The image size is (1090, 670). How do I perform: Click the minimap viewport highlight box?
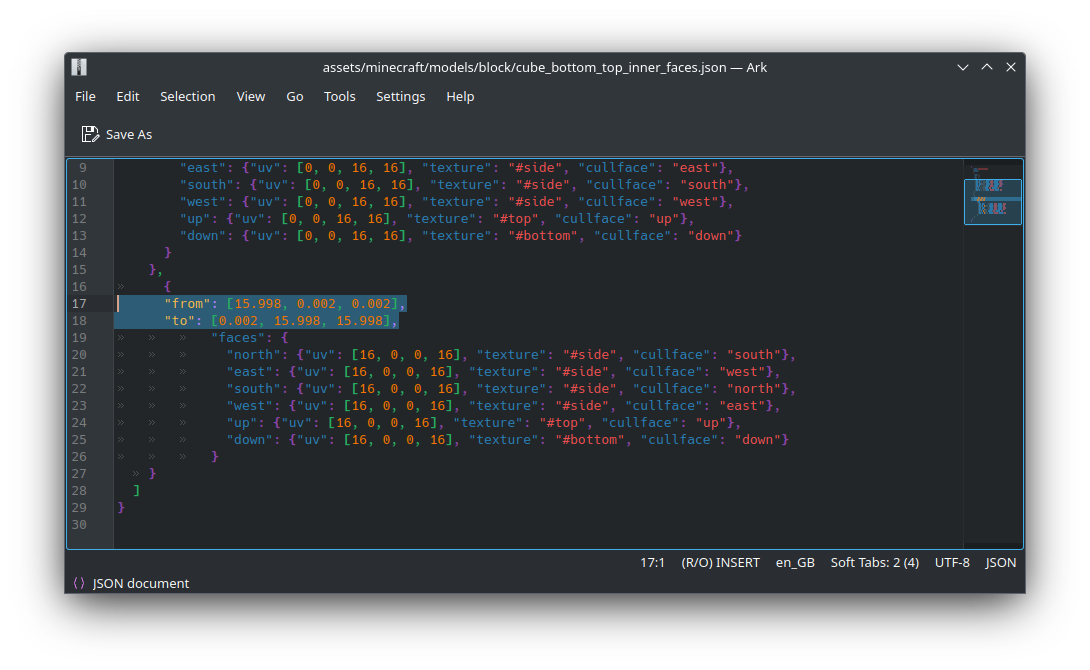click(993, 202)
